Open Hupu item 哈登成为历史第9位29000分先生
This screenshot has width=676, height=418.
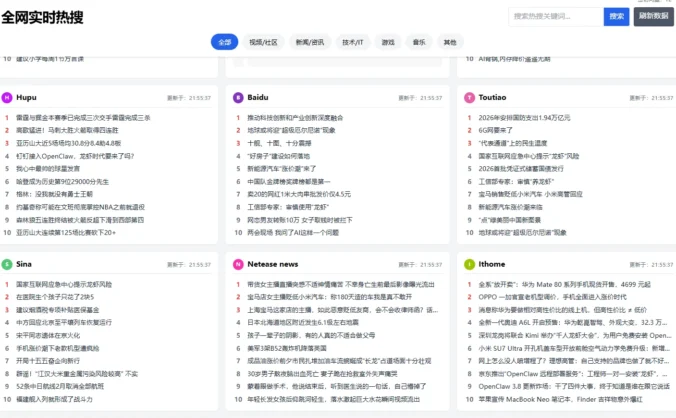[63, 181]
